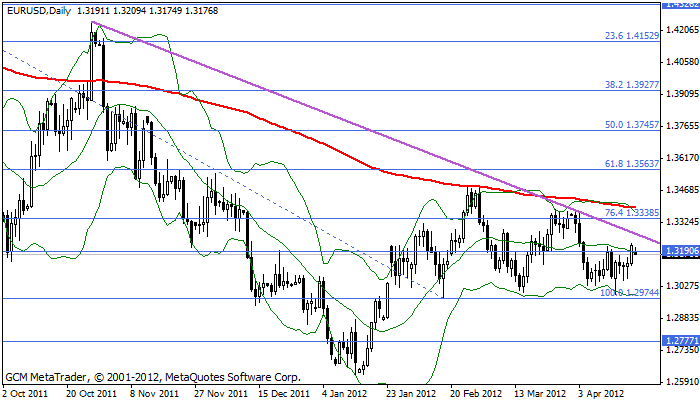This screenshot has height=402, width=700.
Task: Click the 4 Jan 2012 date label
Action: coord(345,394)
